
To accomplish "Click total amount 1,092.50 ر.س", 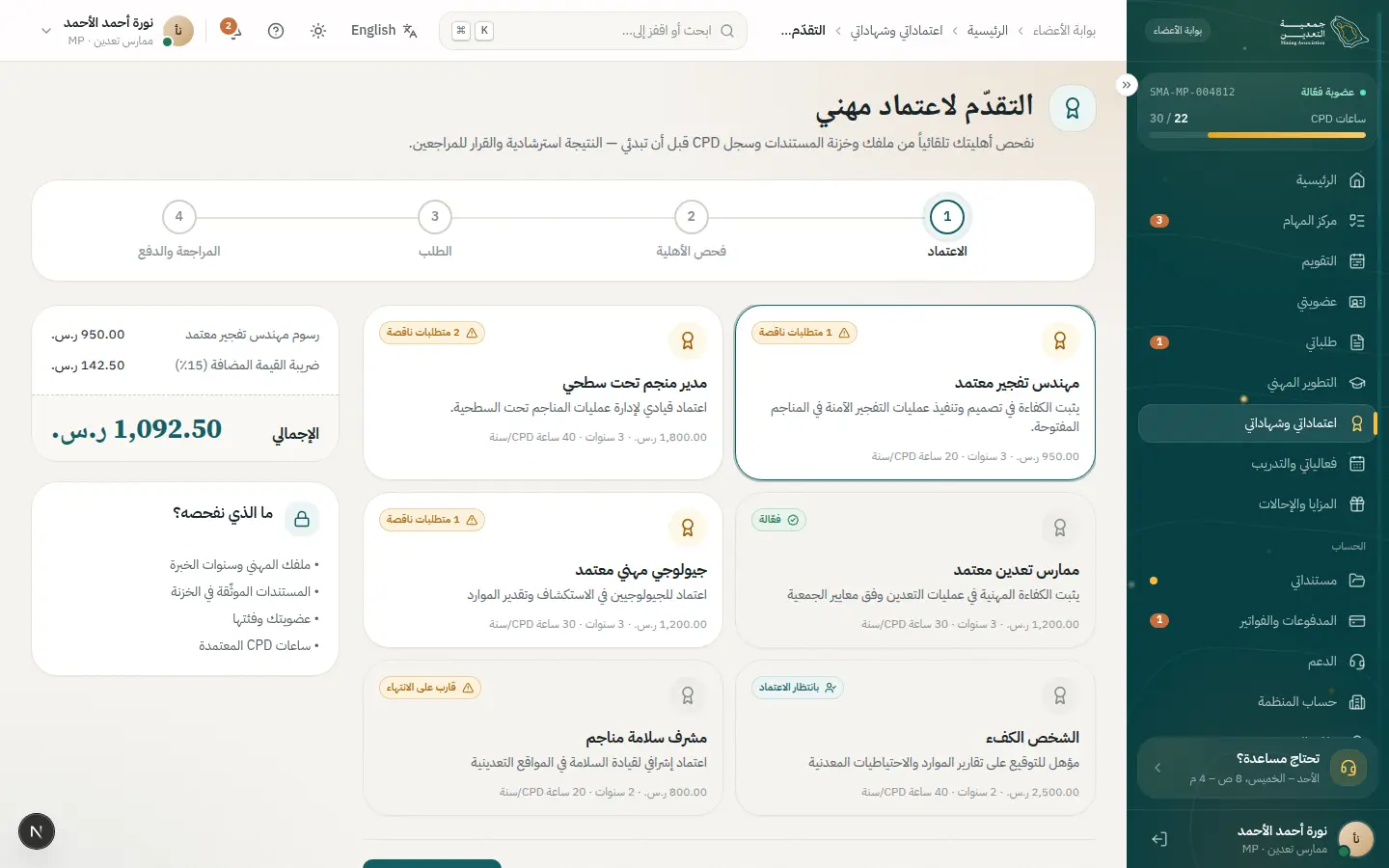I will [137, 429].
